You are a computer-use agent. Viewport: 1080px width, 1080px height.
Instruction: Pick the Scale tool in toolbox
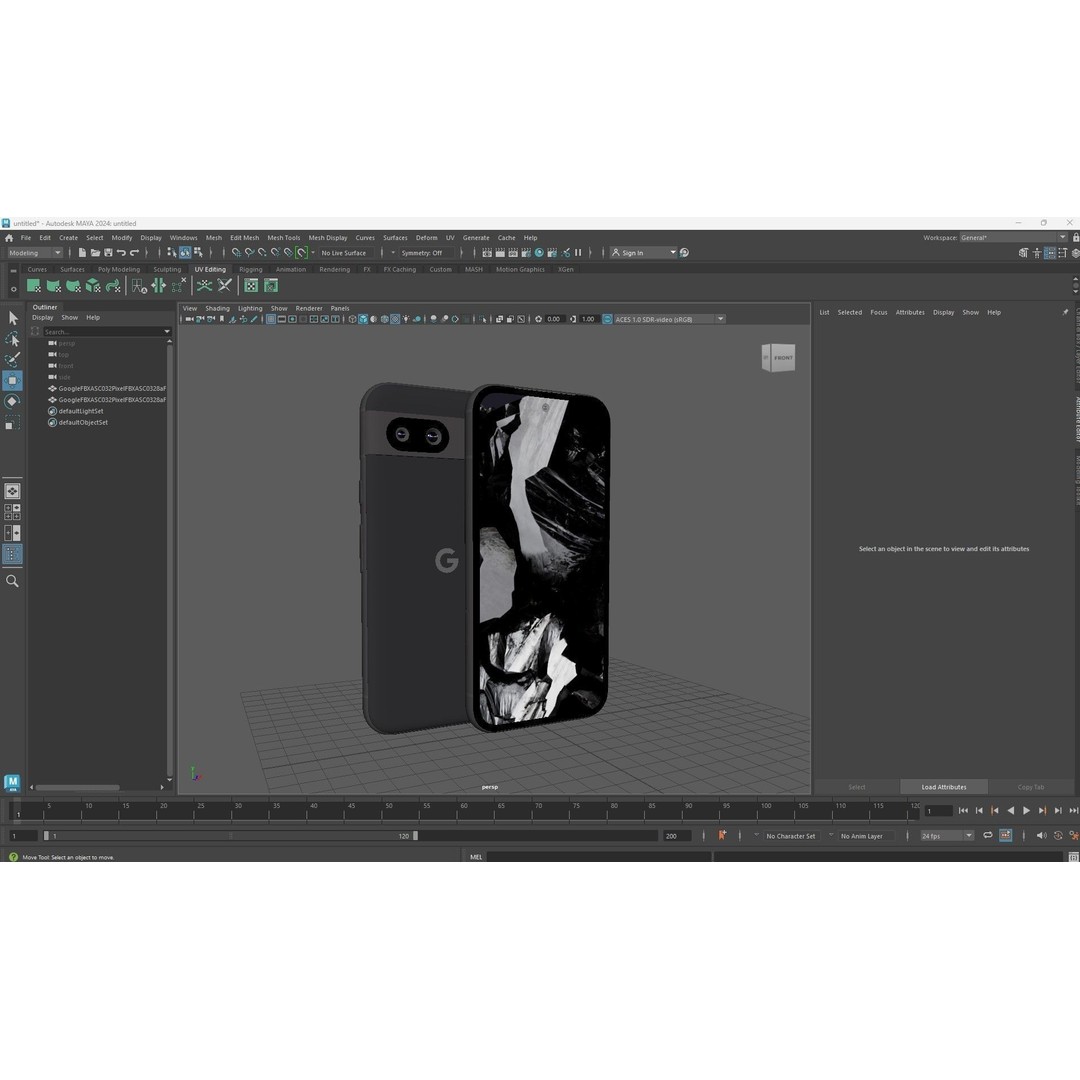(x=12, y=422)
